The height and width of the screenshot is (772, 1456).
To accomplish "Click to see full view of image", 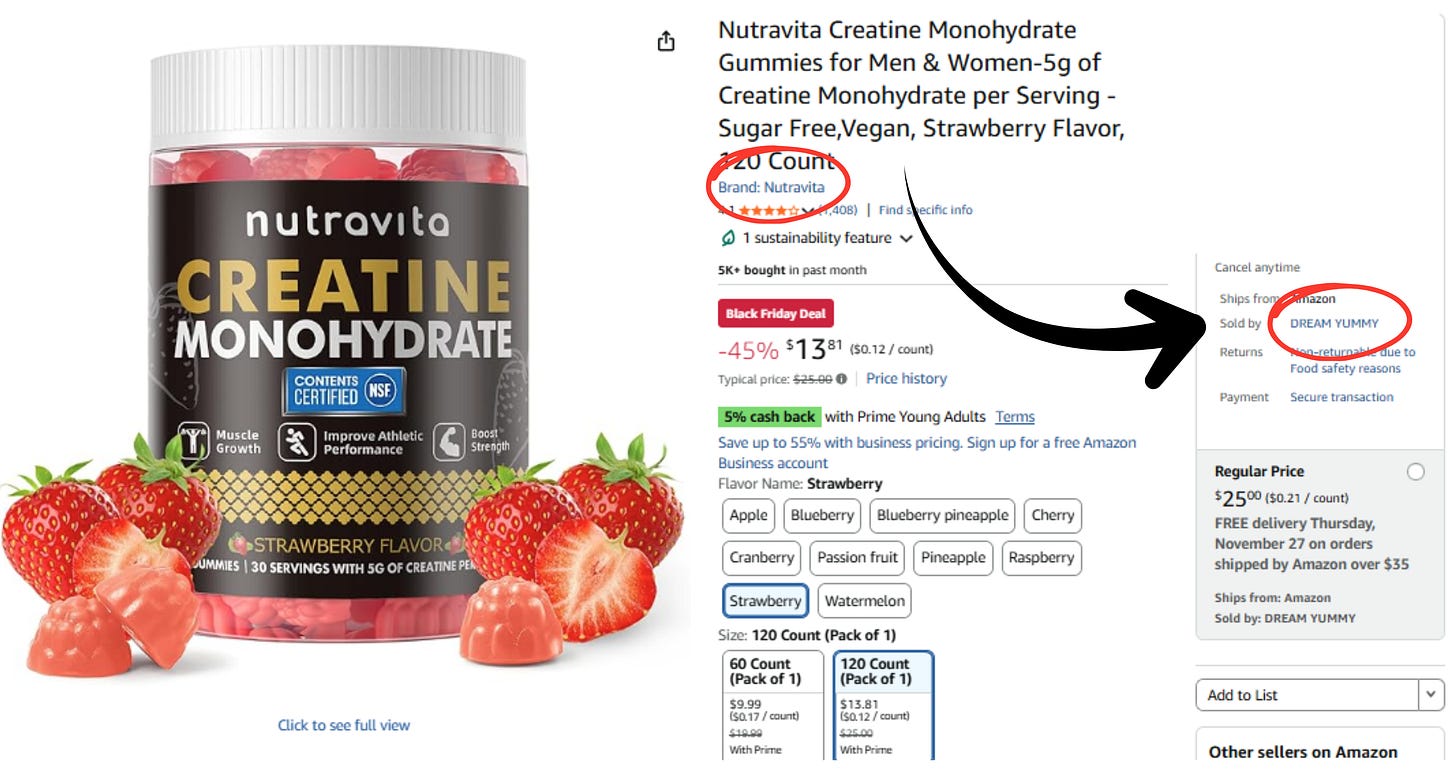I will coord(344,725).
